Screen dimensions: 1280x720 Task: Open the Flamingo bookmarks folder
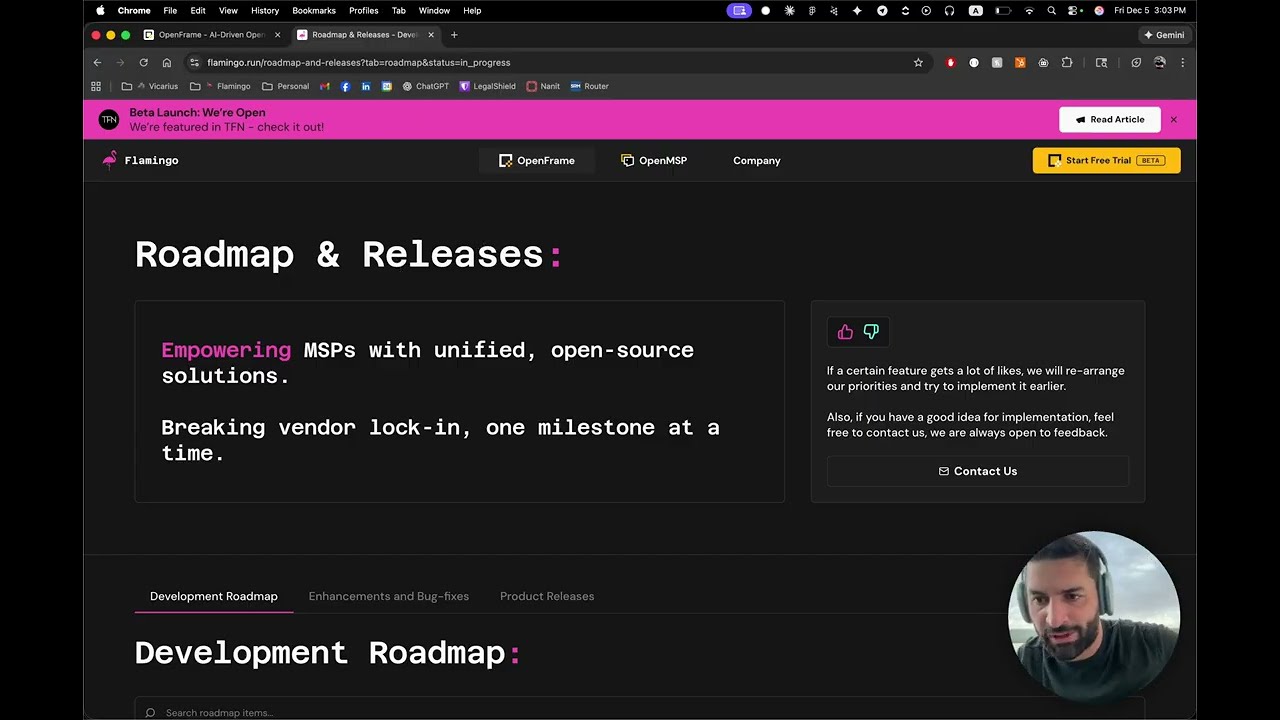click(x=220, y=86)
